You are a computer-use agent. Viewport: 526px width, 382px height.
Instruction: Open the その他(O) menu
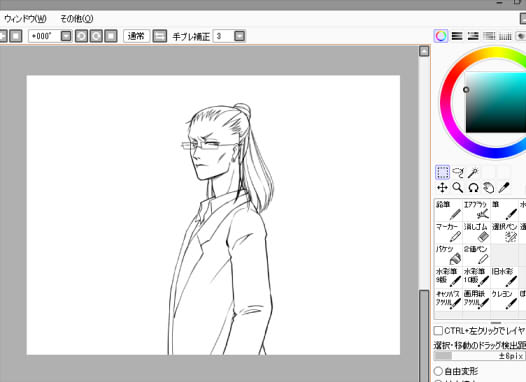(76, 18)
